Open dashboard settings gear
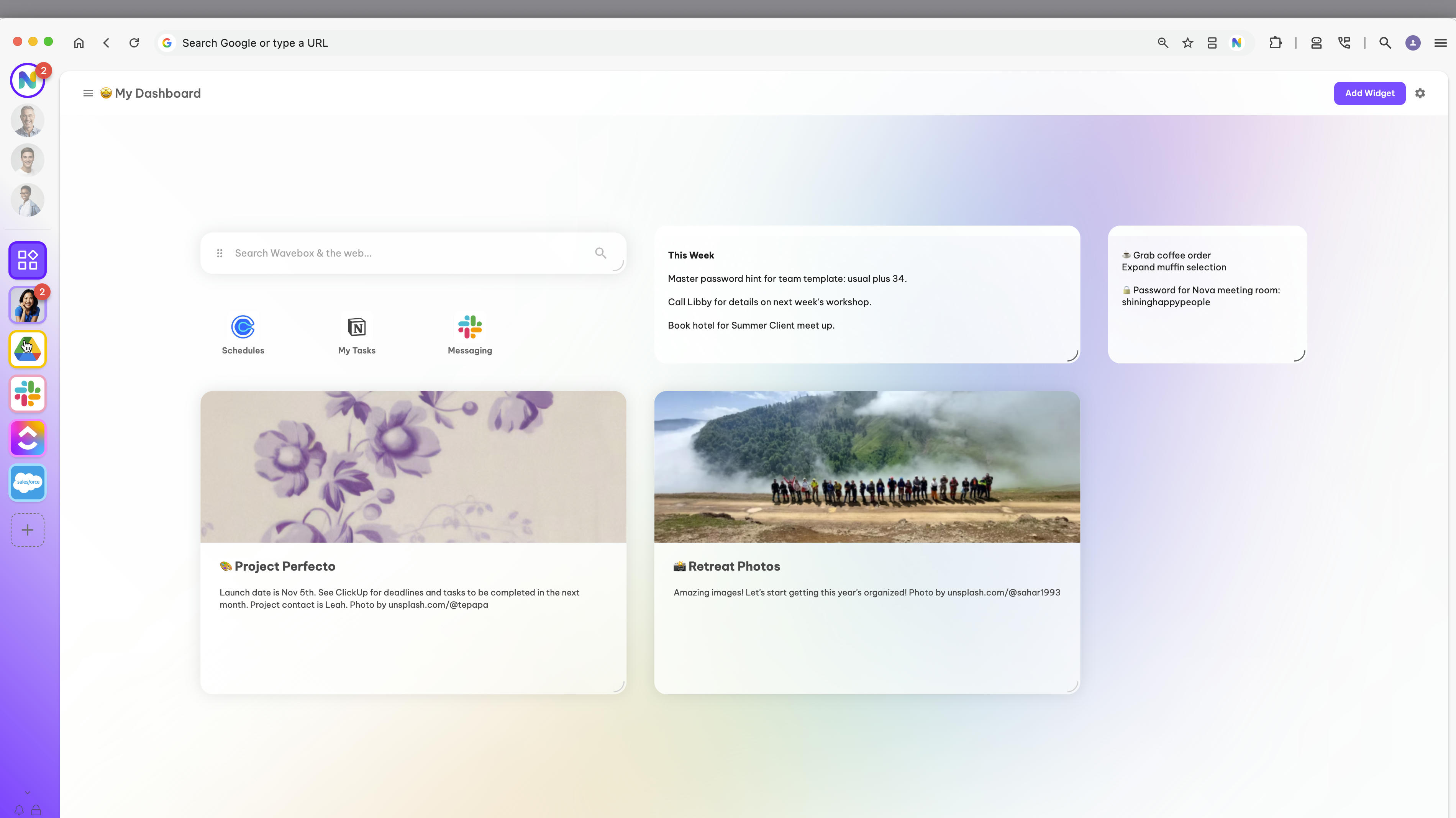The image size is (1456, 818). pyautogui.click(x=1420, y=93)
